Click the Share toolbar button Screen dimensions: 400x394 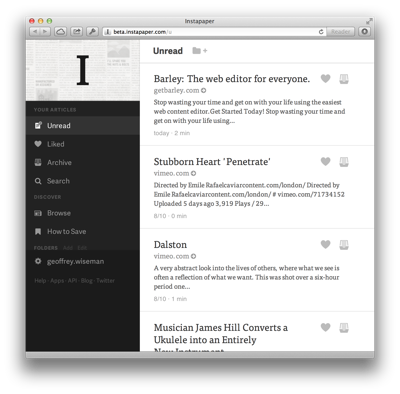point(77,32)
